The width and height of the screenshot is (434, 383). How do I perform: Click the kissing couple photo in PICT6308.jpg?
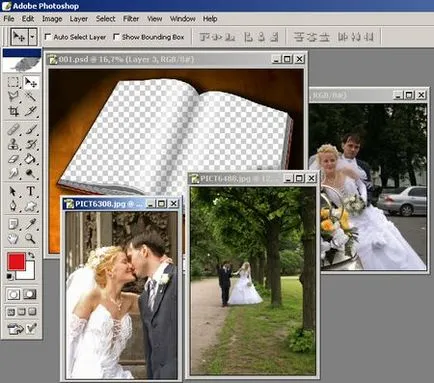[122, 295]
